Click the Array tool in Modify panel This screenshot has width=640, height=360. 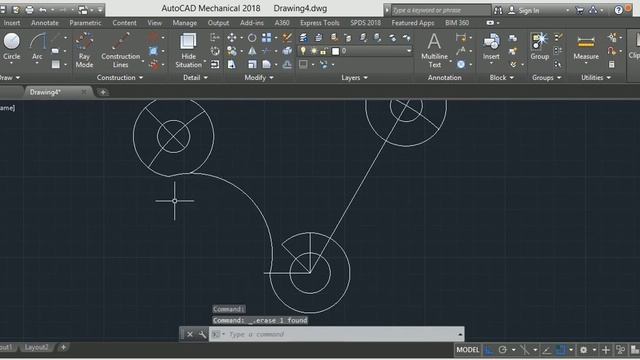click(x=267, y=38)
